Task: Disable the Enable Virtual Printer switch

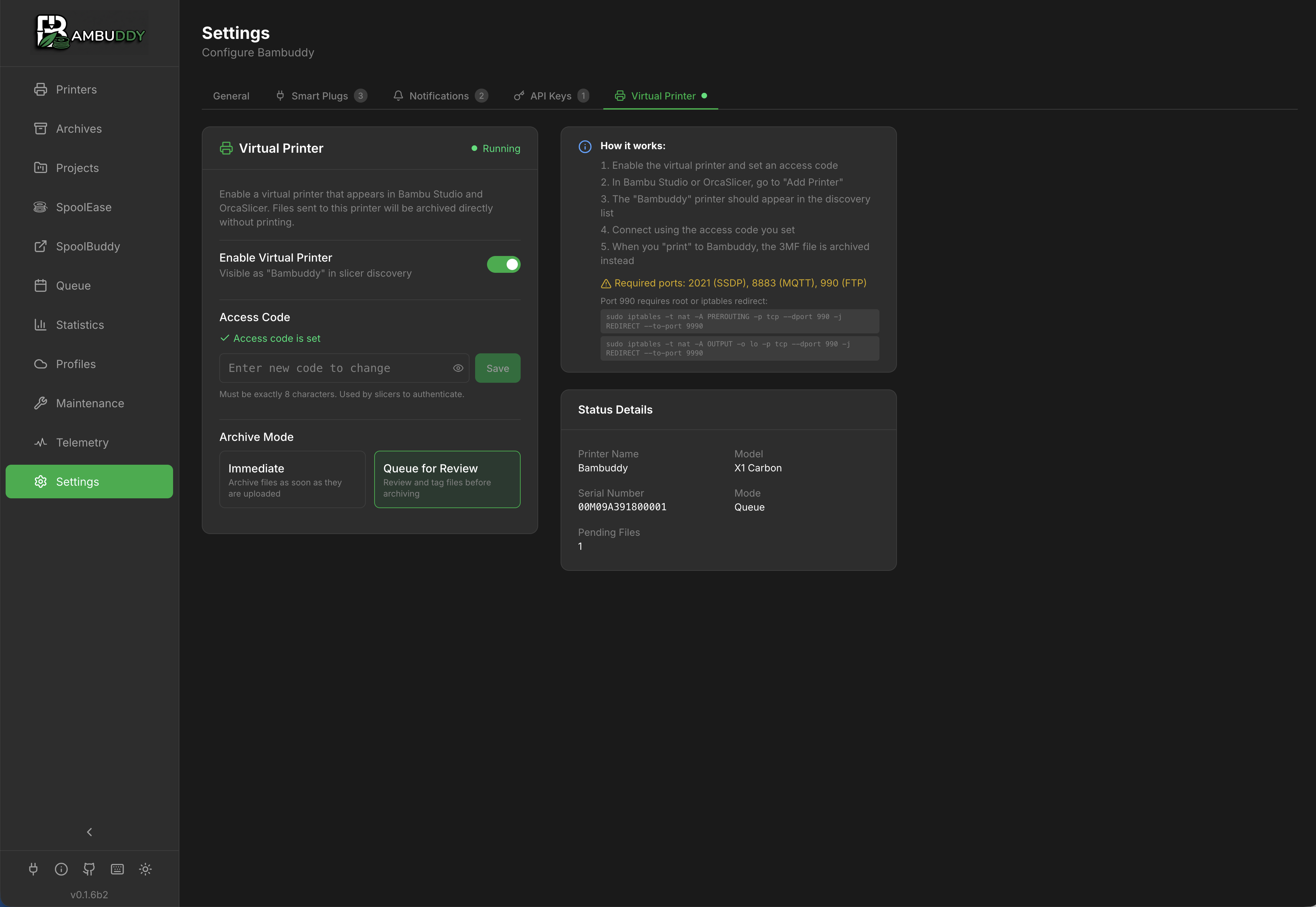Action: pyautogui.click(x=503, y=264)
